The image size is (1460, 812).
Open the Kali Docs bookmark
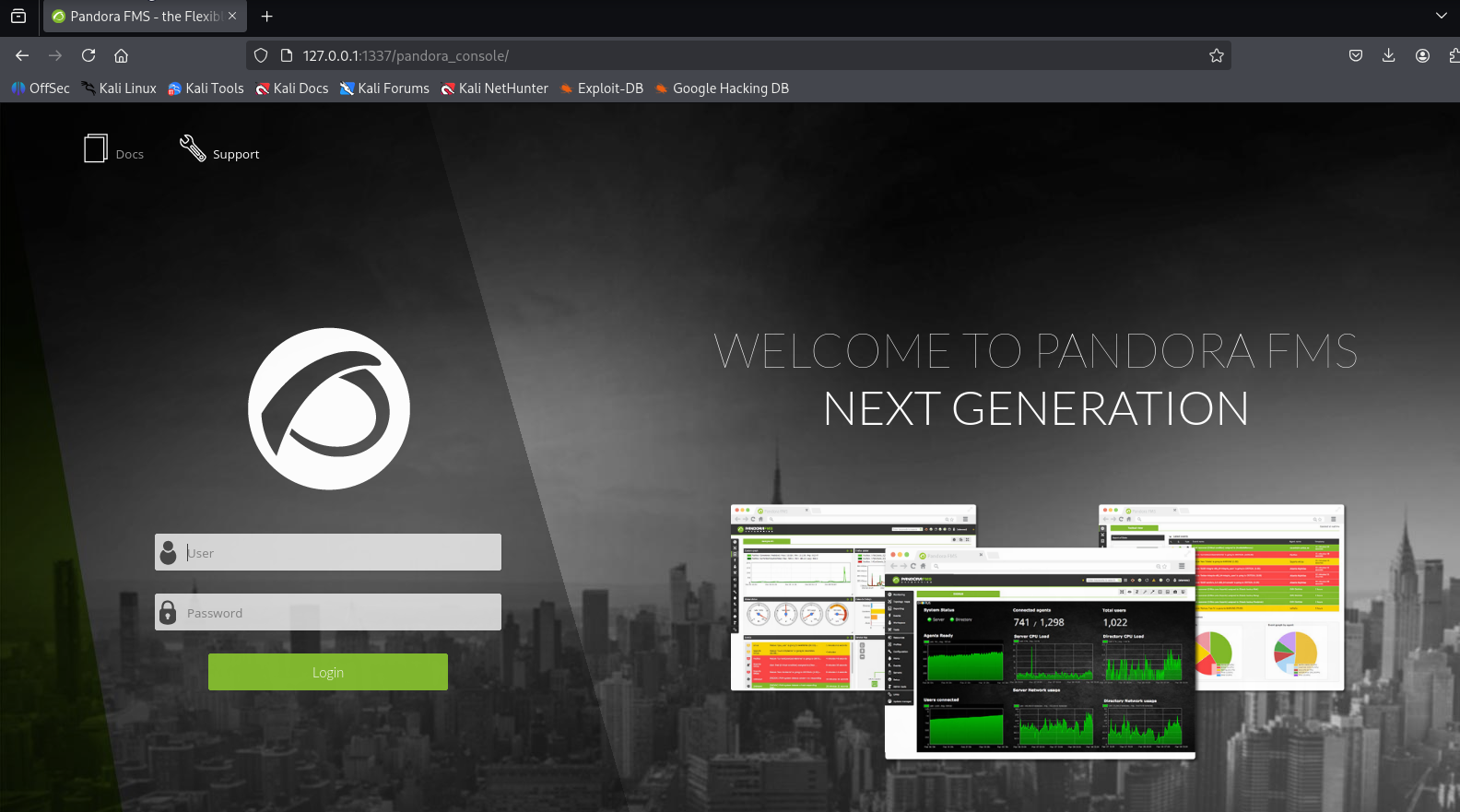pyautogui.click(x=292, y=88)
